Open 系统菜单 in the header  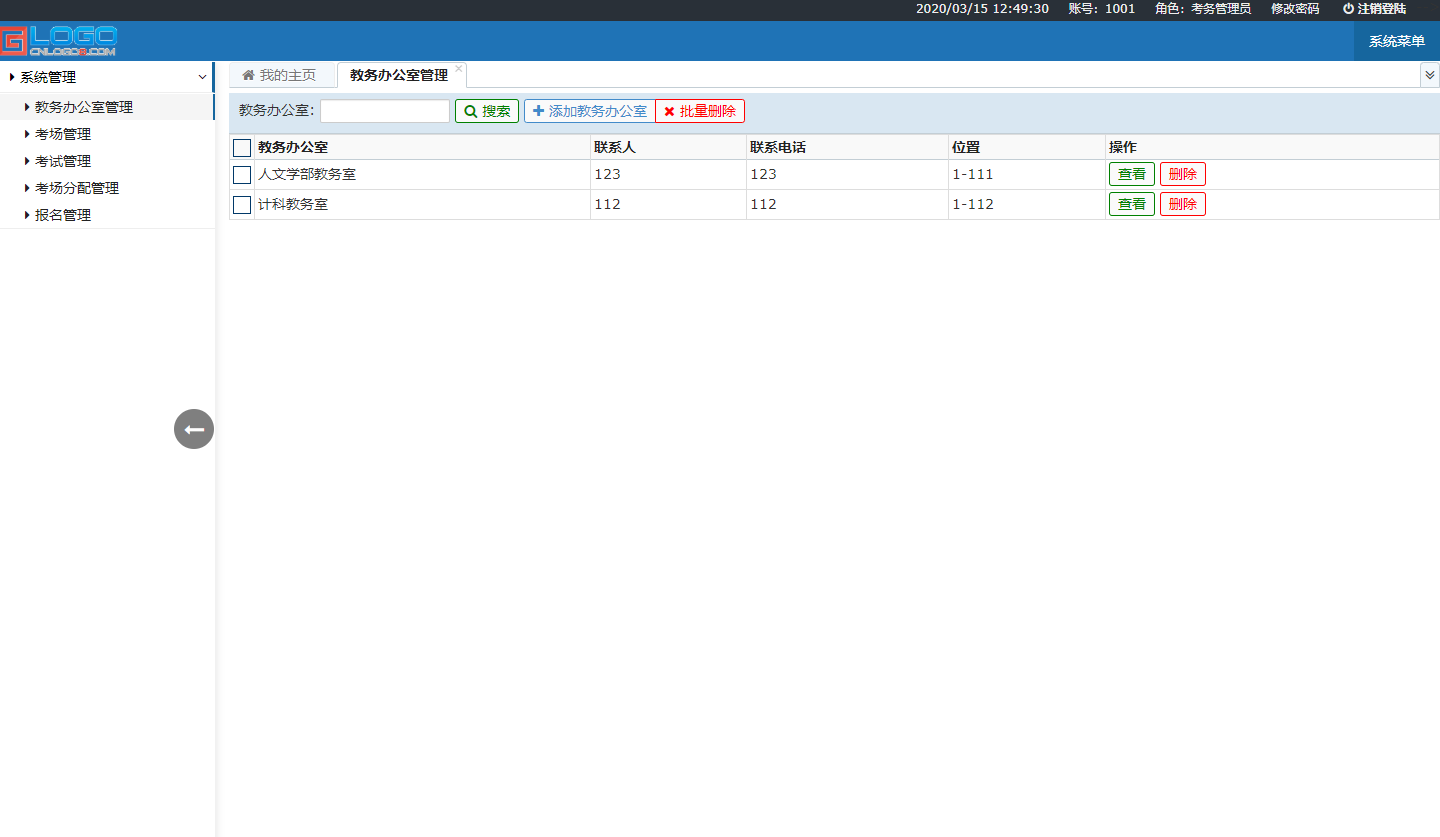1396,41
